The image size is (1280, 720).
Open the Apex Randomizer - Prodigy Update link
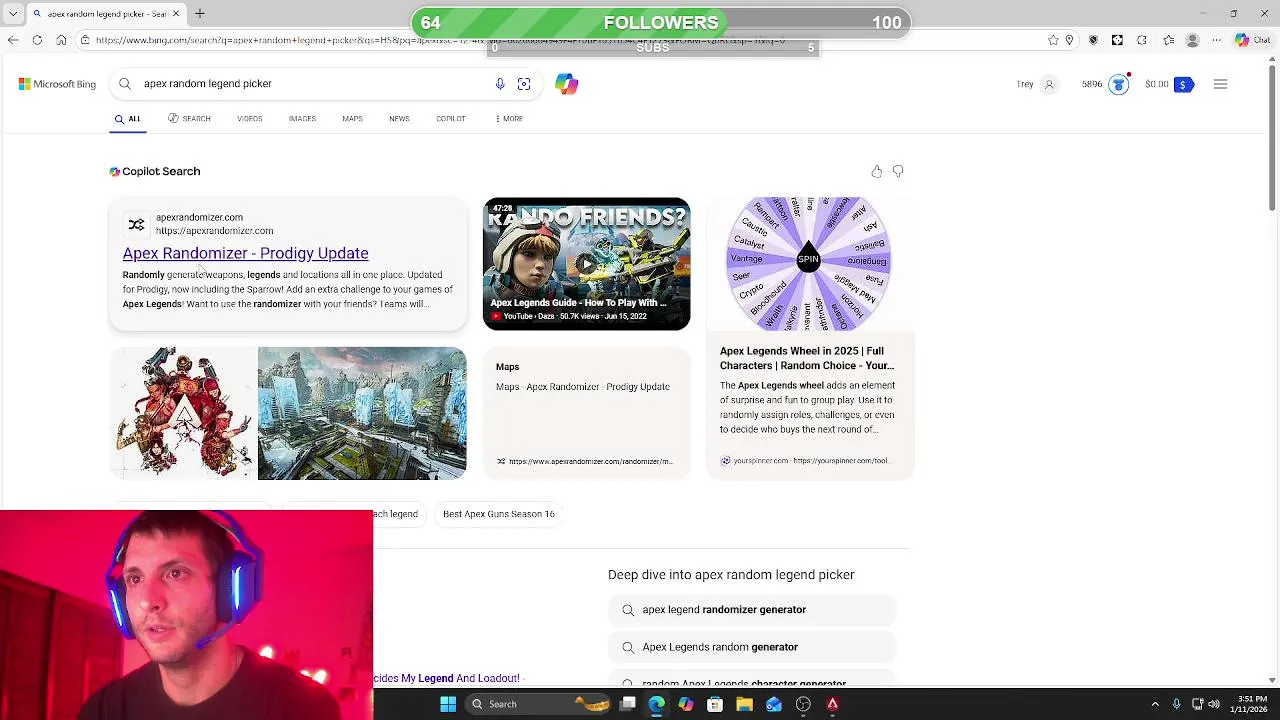point(245,253)
